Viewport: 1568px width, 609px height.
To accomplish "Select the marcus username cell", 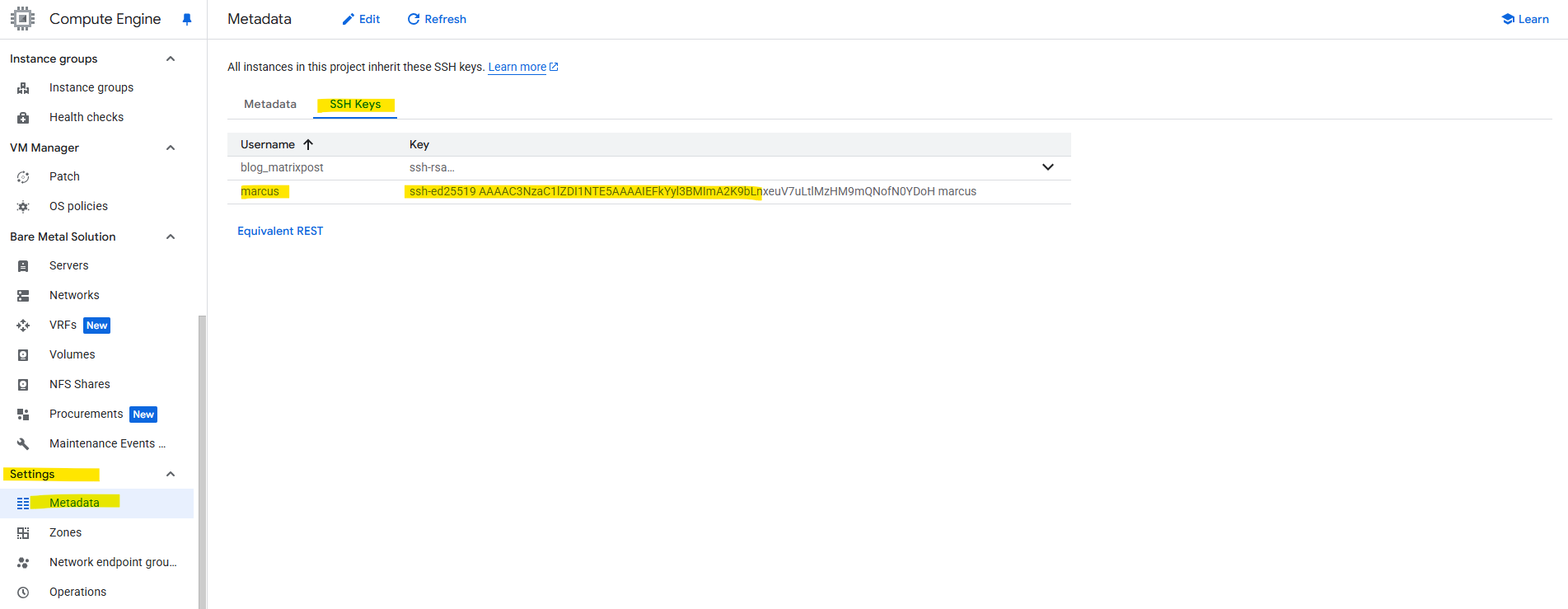I will click(x=260, y=191).
